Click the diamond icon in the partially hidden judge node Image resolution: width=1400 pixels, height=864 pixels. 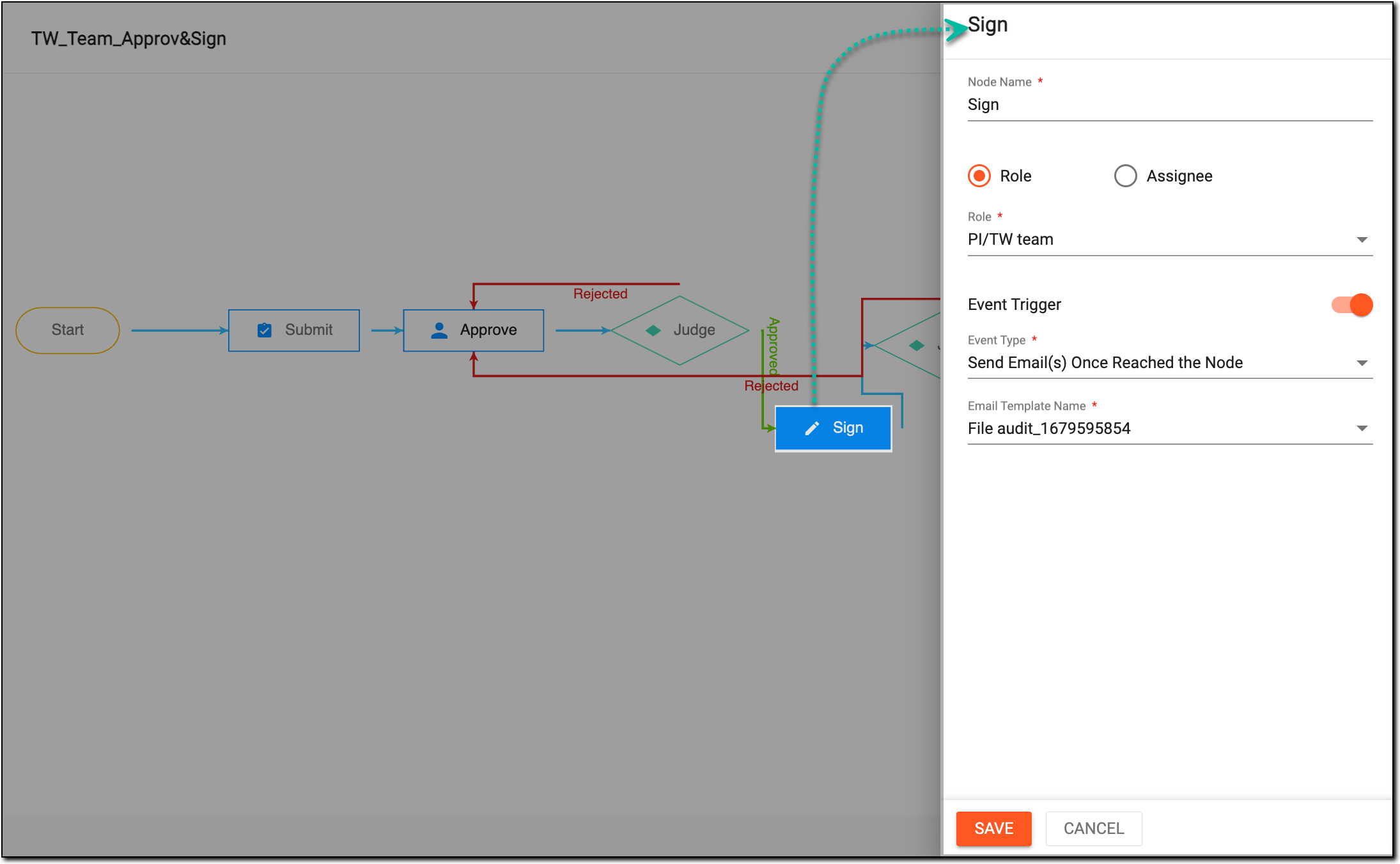[x=916, y=346]
